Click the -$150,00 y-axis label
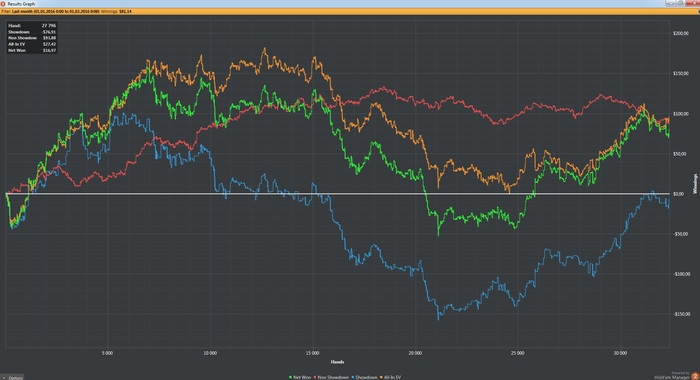The height and width of the screenshot is (380, 700). (x=681, y=314)
